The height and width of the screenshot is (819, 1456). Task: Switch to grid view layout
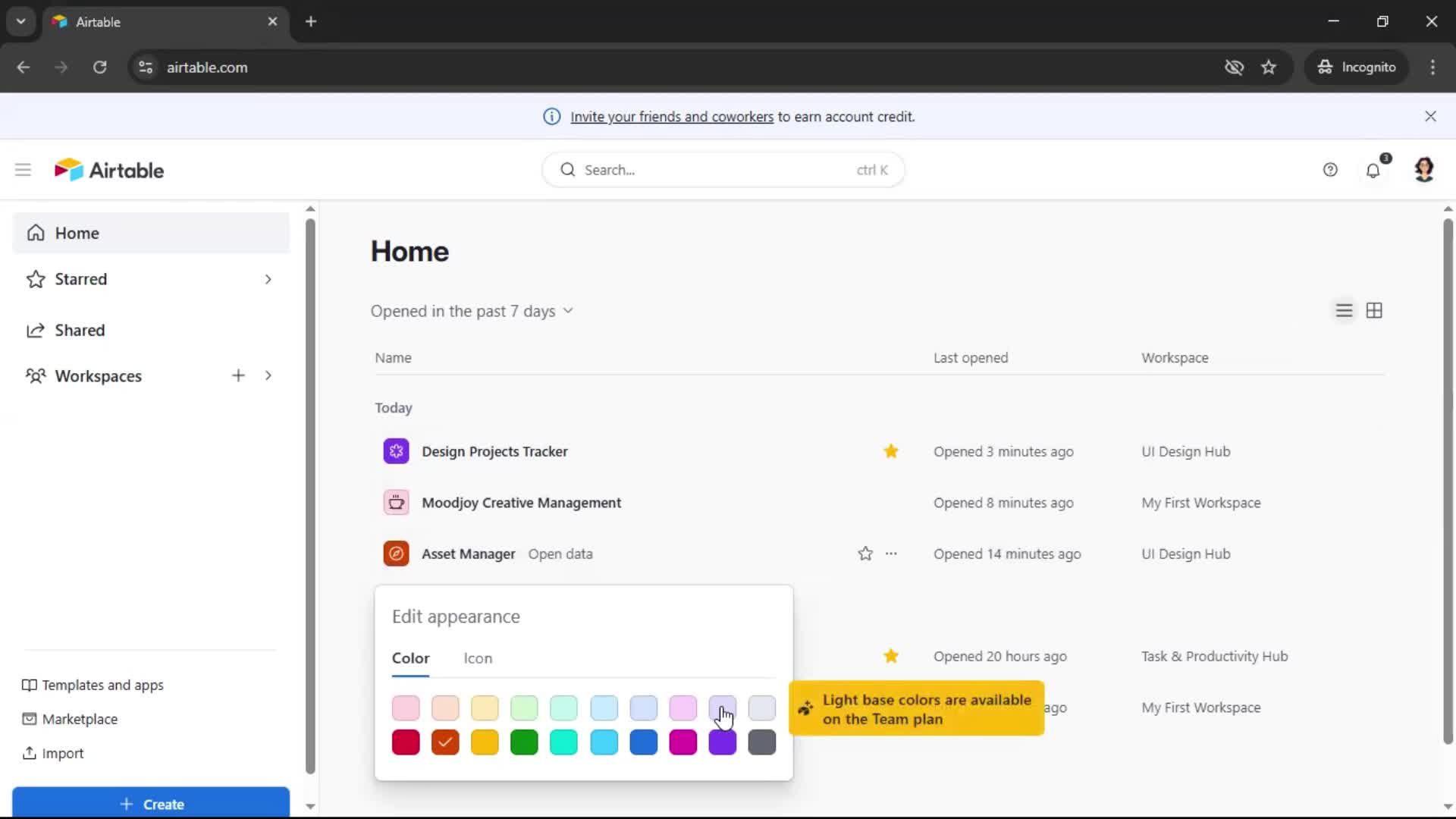1374,311
